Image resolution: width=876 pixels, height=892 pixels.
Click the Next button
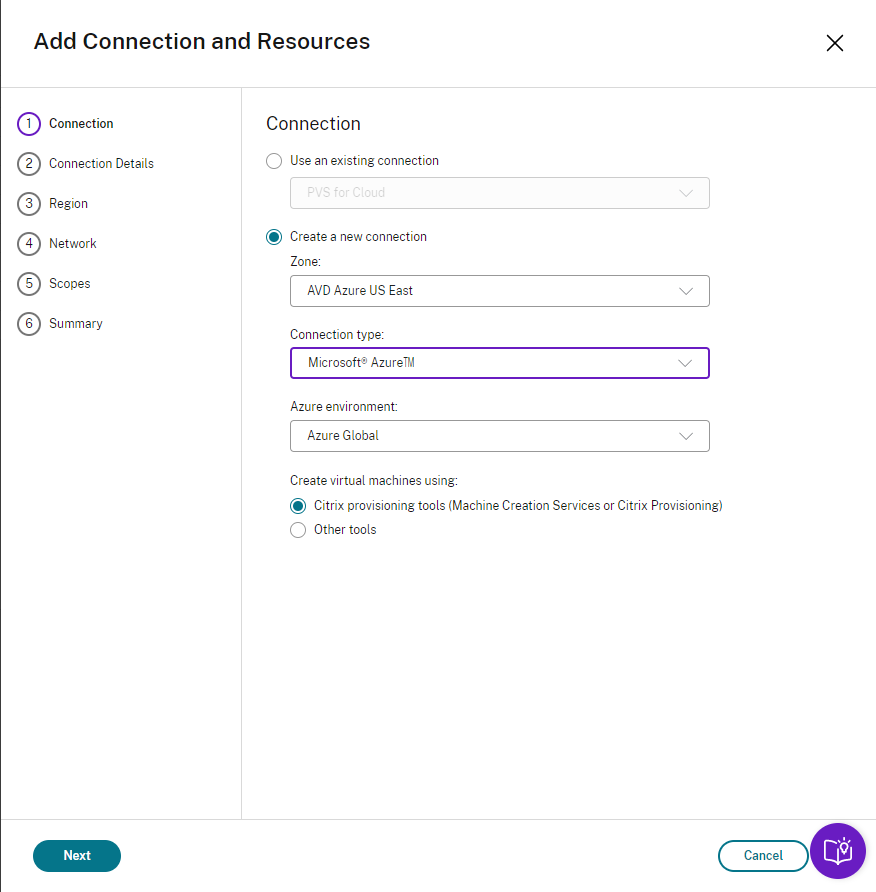(77, 856)
